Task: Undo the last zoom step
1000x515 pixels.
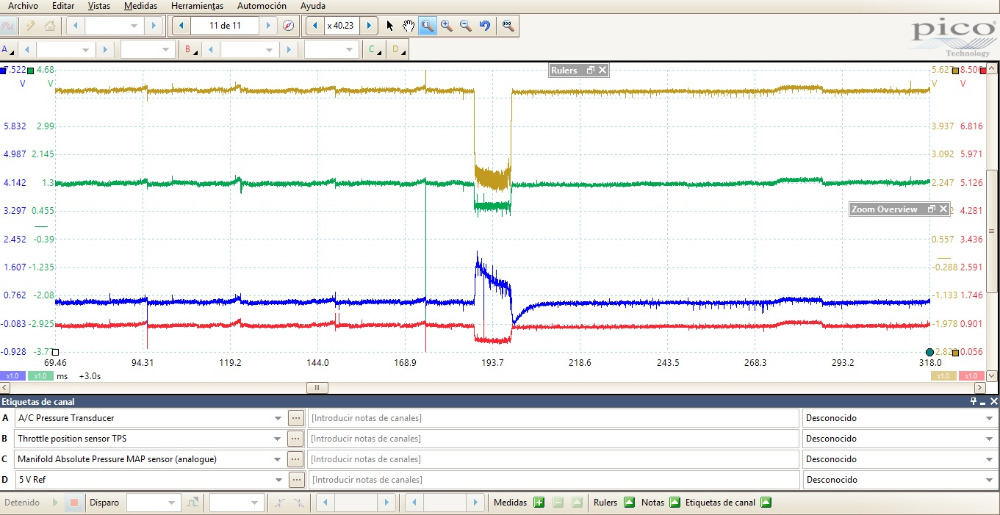Action: (485, 25)
